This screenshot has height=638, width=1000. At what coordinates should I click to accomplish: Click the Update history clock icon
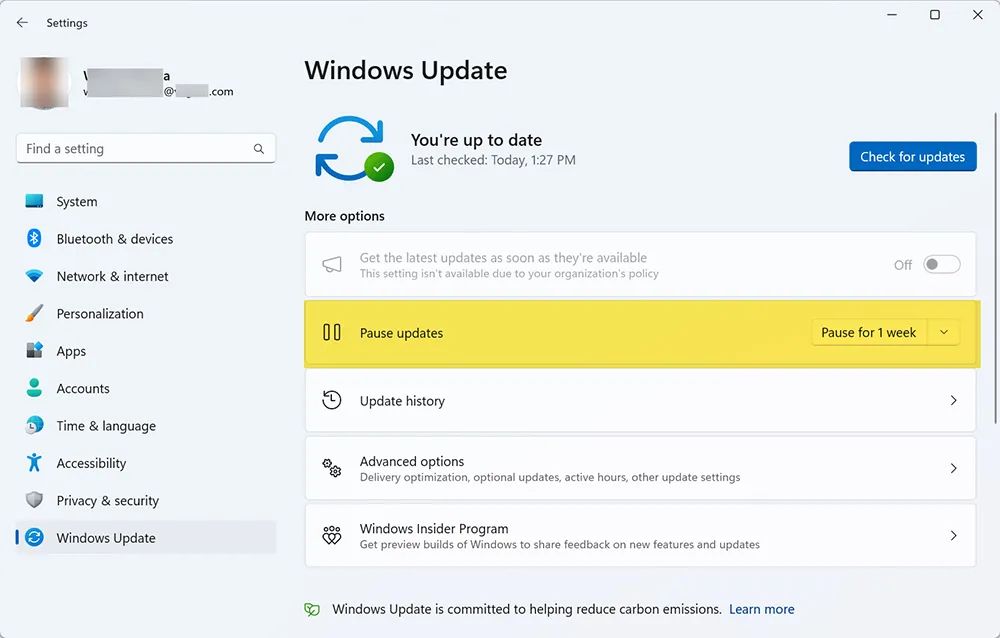tap(332, 399)
